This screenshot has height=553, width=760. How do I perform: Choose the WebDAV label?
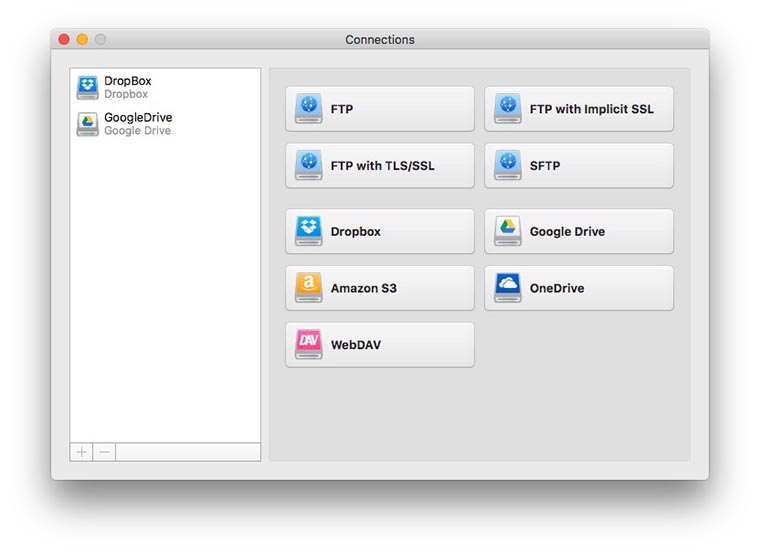(356, 345)
